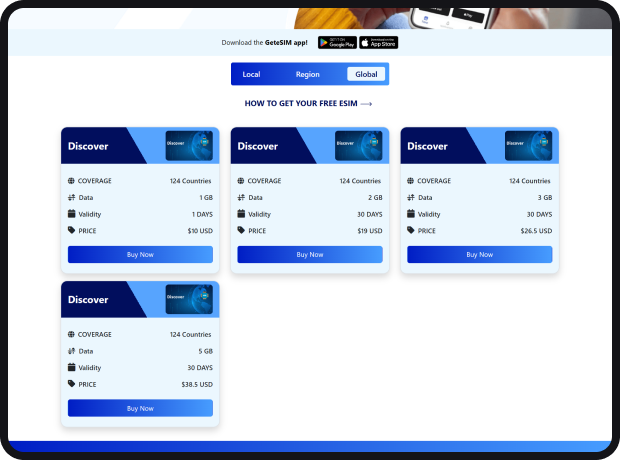Click the price tag icon on $38.5 plan
Image resolution: width=620 pixels, height=460 pixels.
[72, 384]
